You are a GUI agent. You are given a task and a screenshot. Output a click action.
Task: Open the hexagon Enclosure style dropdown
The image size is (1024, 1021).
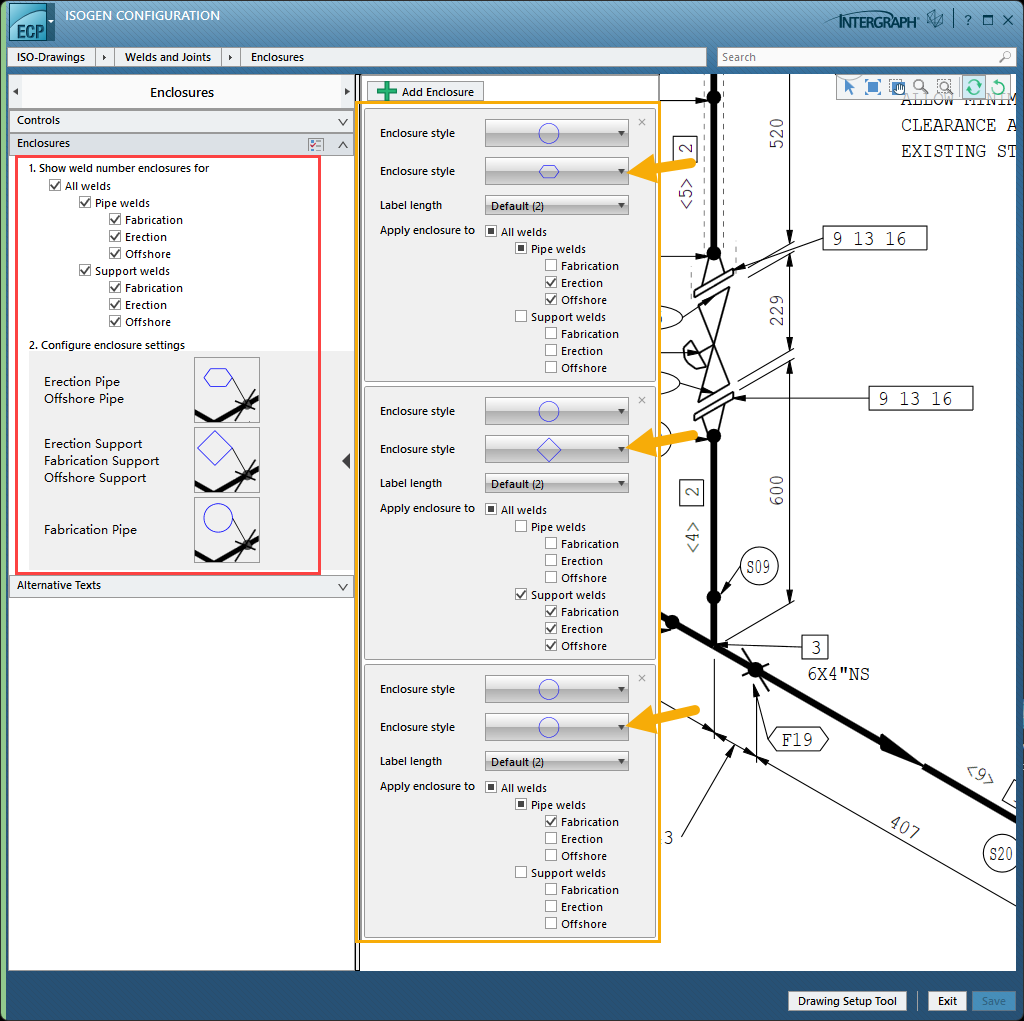[x=556, y=171]
